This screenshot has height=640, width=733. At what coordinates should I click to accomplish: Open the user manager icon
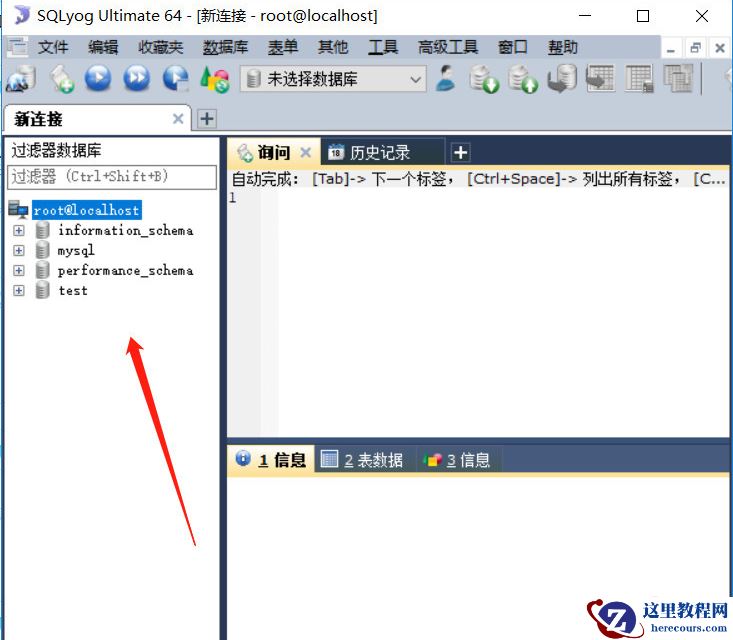446,78
